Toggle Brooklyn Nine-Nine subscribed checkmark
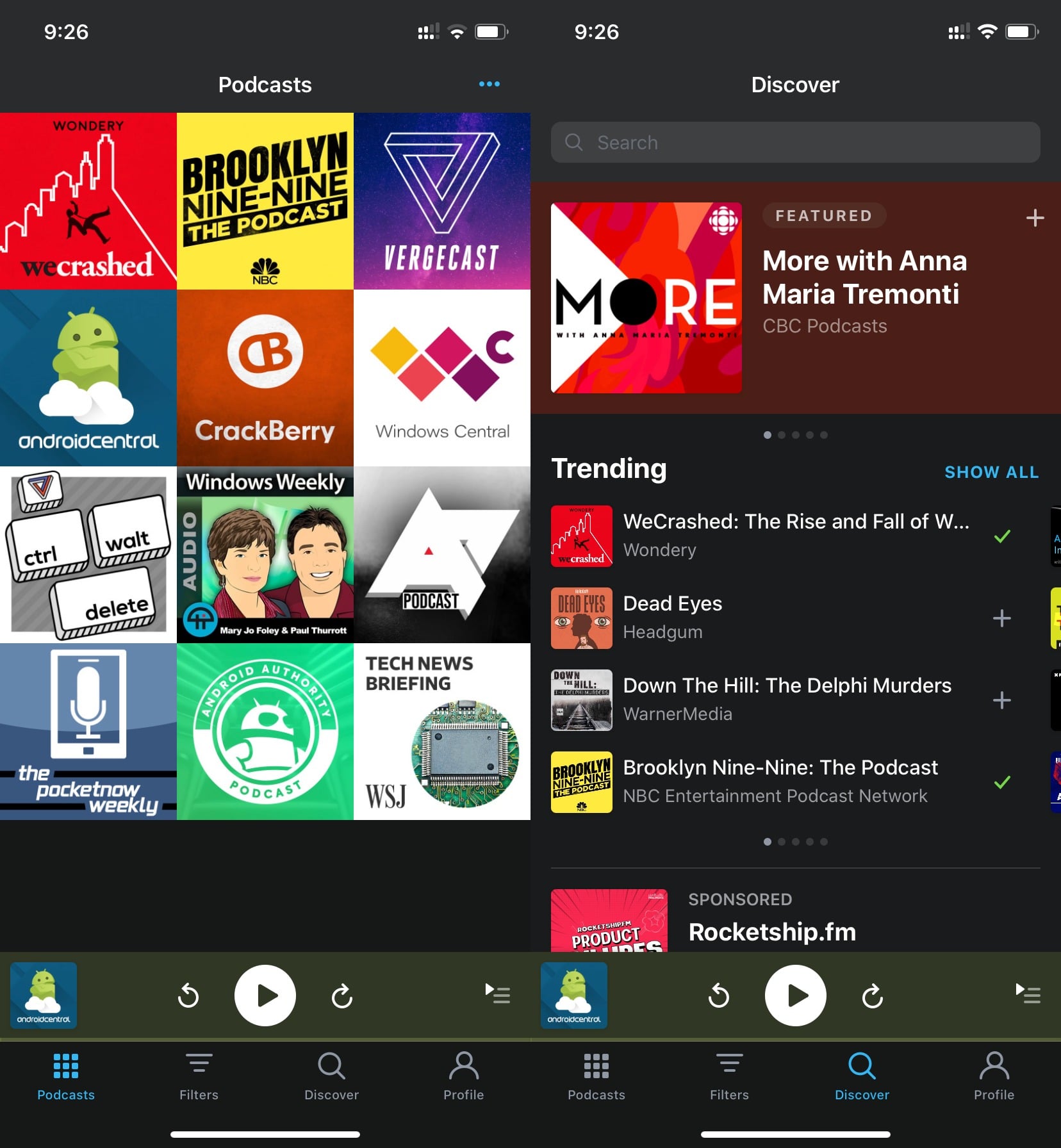The height and width of the screenshot is (1148, 1061). (1001, 782)
